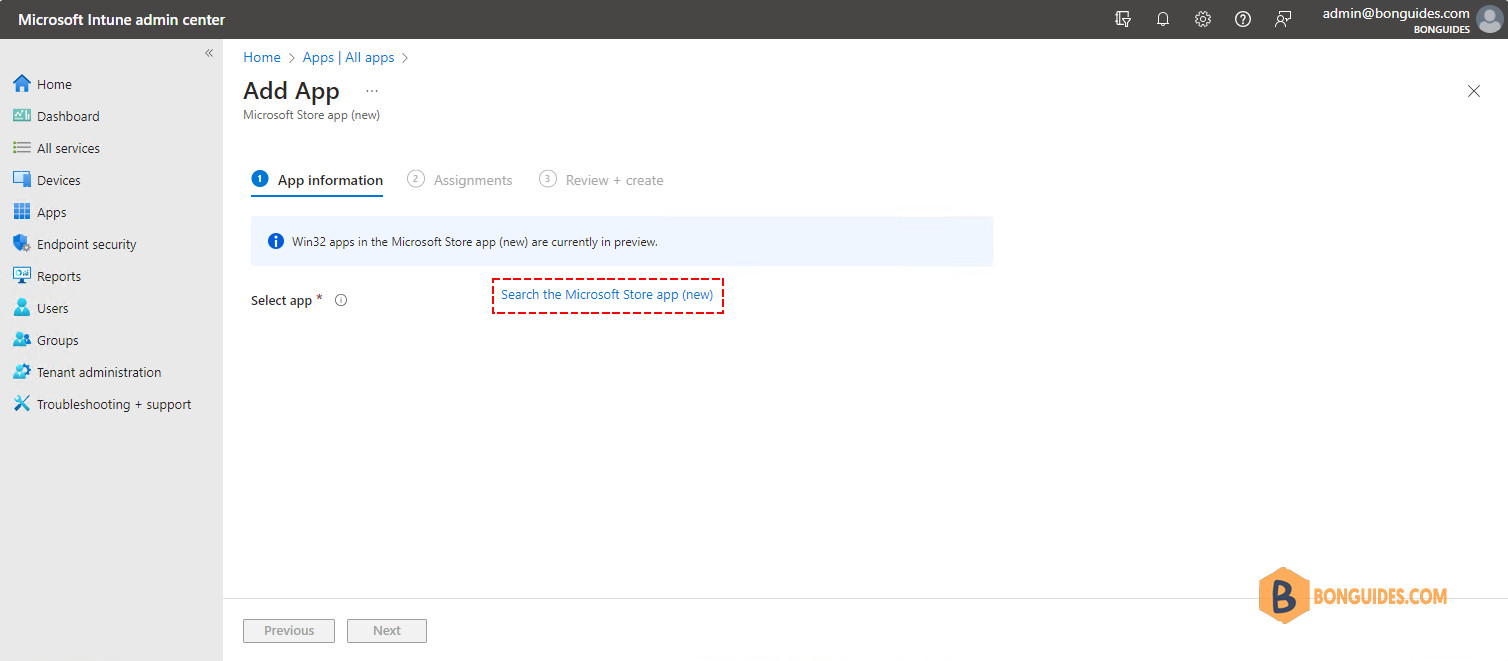1508x661 pixels.
Task: Open Reports from sidebar
Action: click(59, 277)
